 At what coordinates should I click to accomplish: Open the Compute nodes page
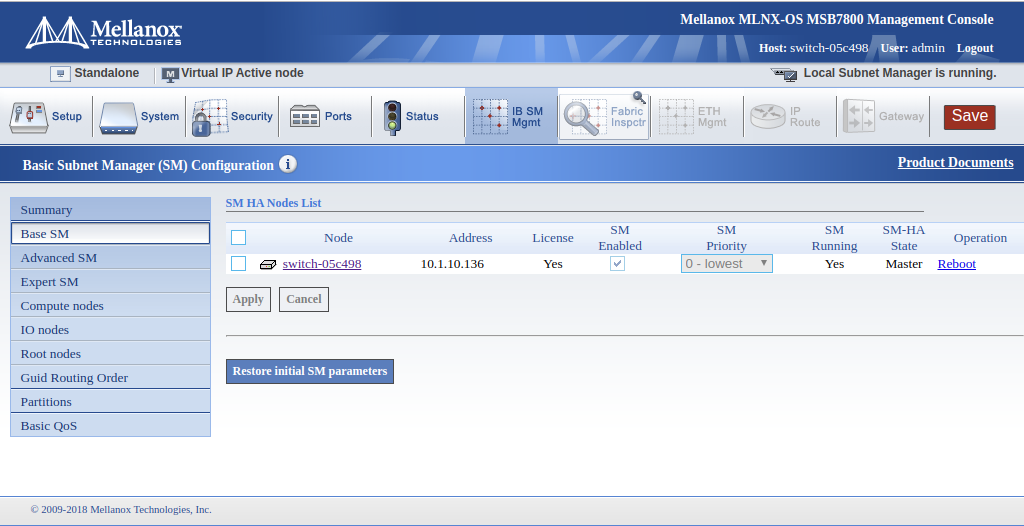pyautogui.click(x=110, y=306)
